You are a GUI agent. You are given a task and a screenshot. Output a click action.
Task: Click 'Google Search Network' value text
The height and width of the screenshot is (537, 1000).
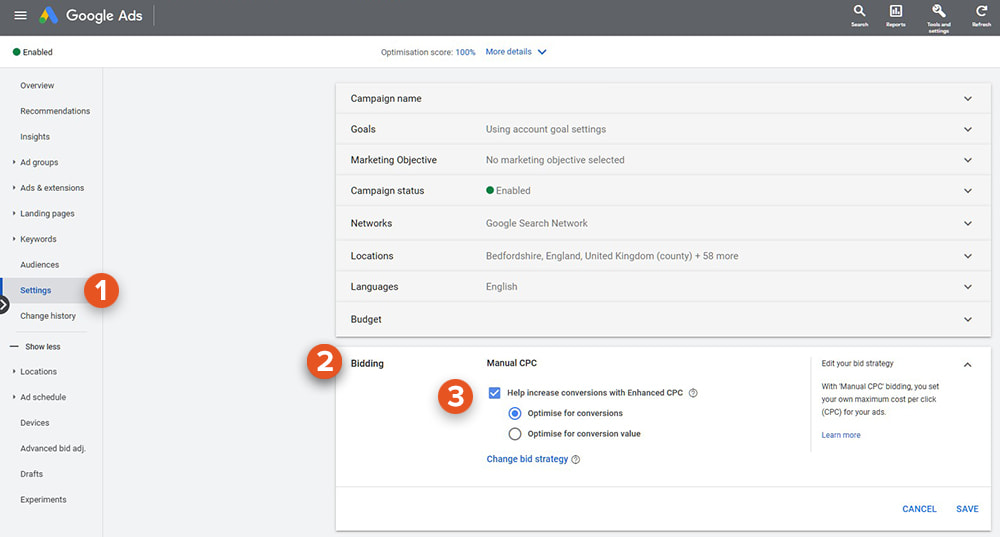[x=536, y=223]
